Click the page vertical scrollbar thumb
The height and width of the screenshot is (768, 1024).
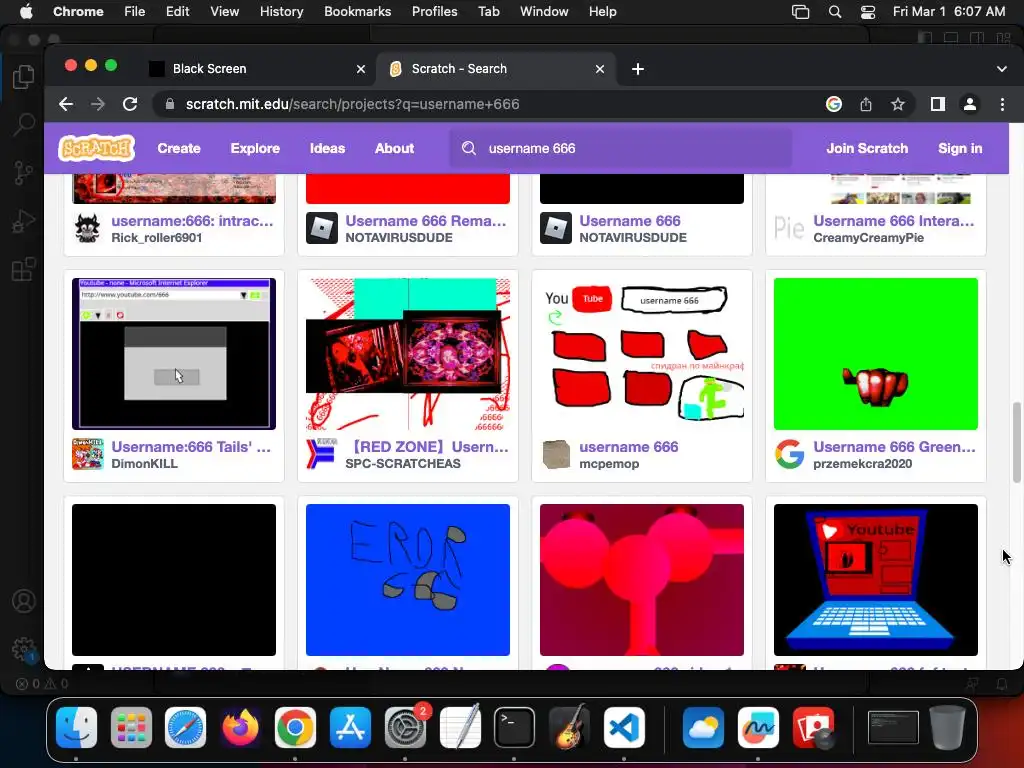point(1016,443)
